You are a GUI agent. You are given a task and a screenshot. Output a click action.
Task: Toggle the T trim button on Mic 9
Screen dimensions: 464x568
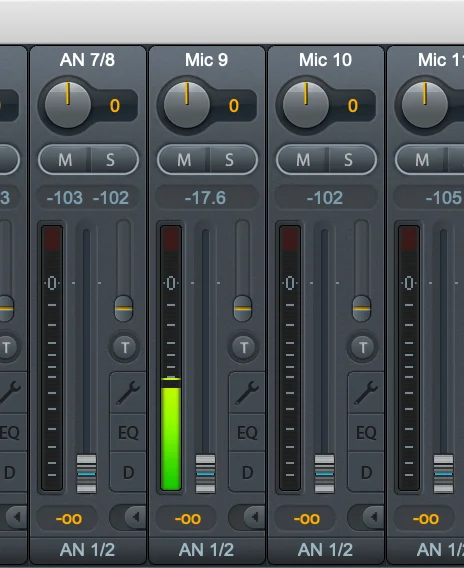click(x=244, y=347)
